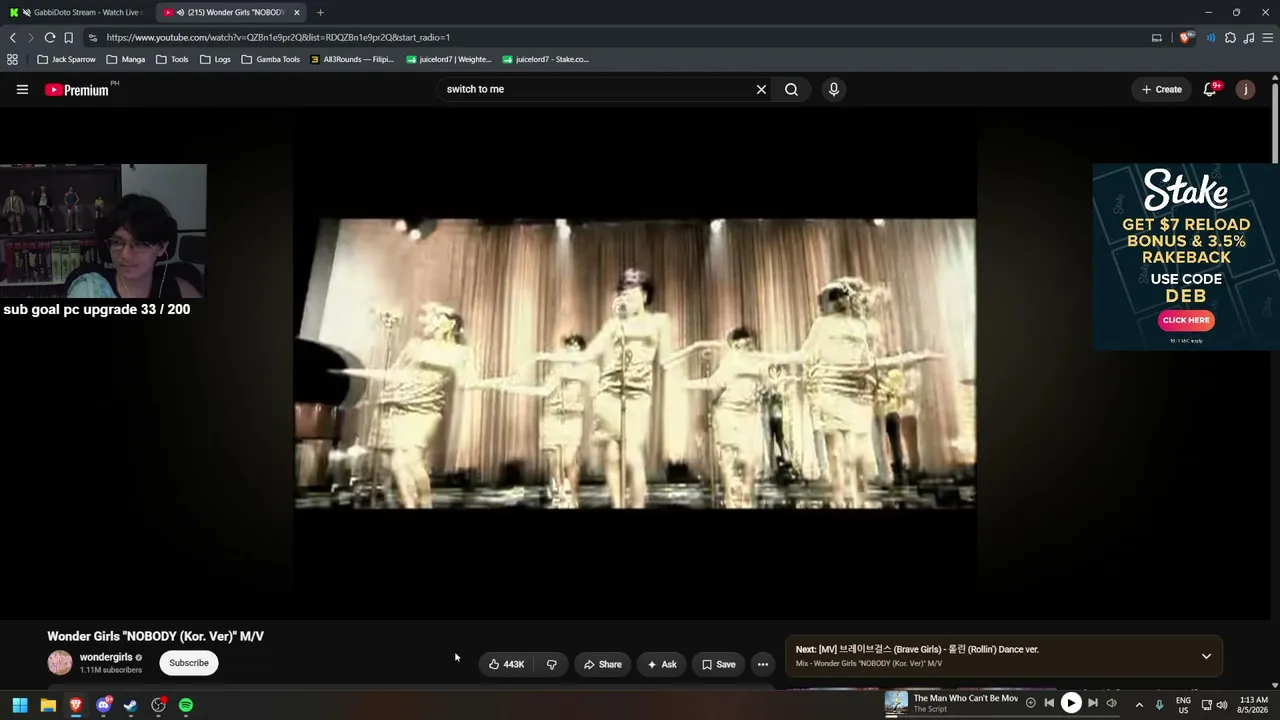Open juicelord7 Stake.com bookmark
This screenshot has height=720, width=1280.
[546, 59]
